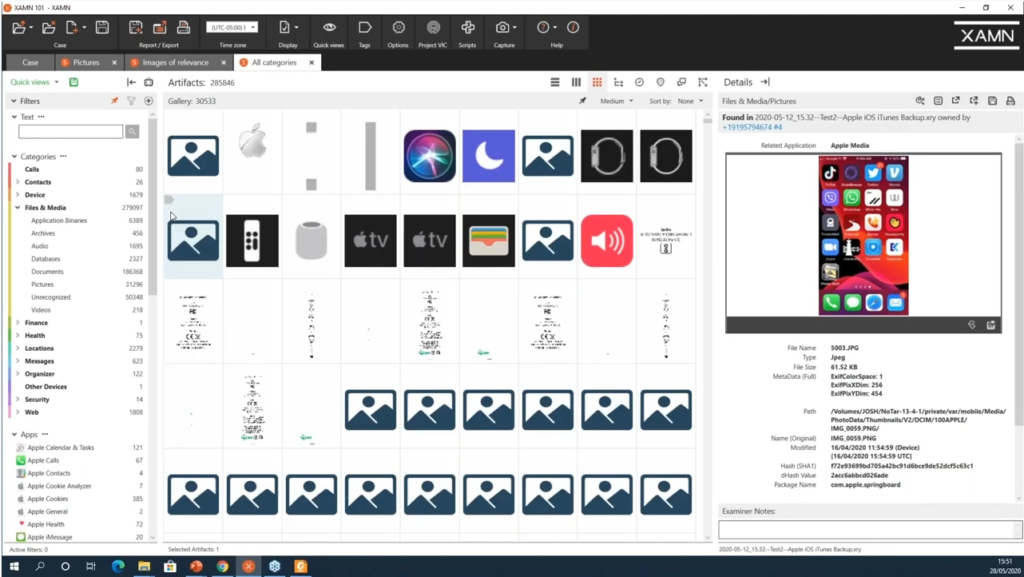Open File Explorer from the taskbar
The height and width of the screenshot is (577, 1024).
[144, 566]
